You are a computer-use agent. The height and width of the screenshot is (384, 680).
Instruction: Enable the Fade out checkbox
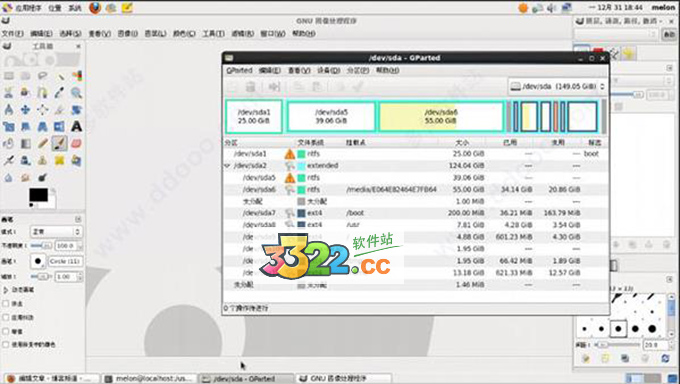[6, 304]
